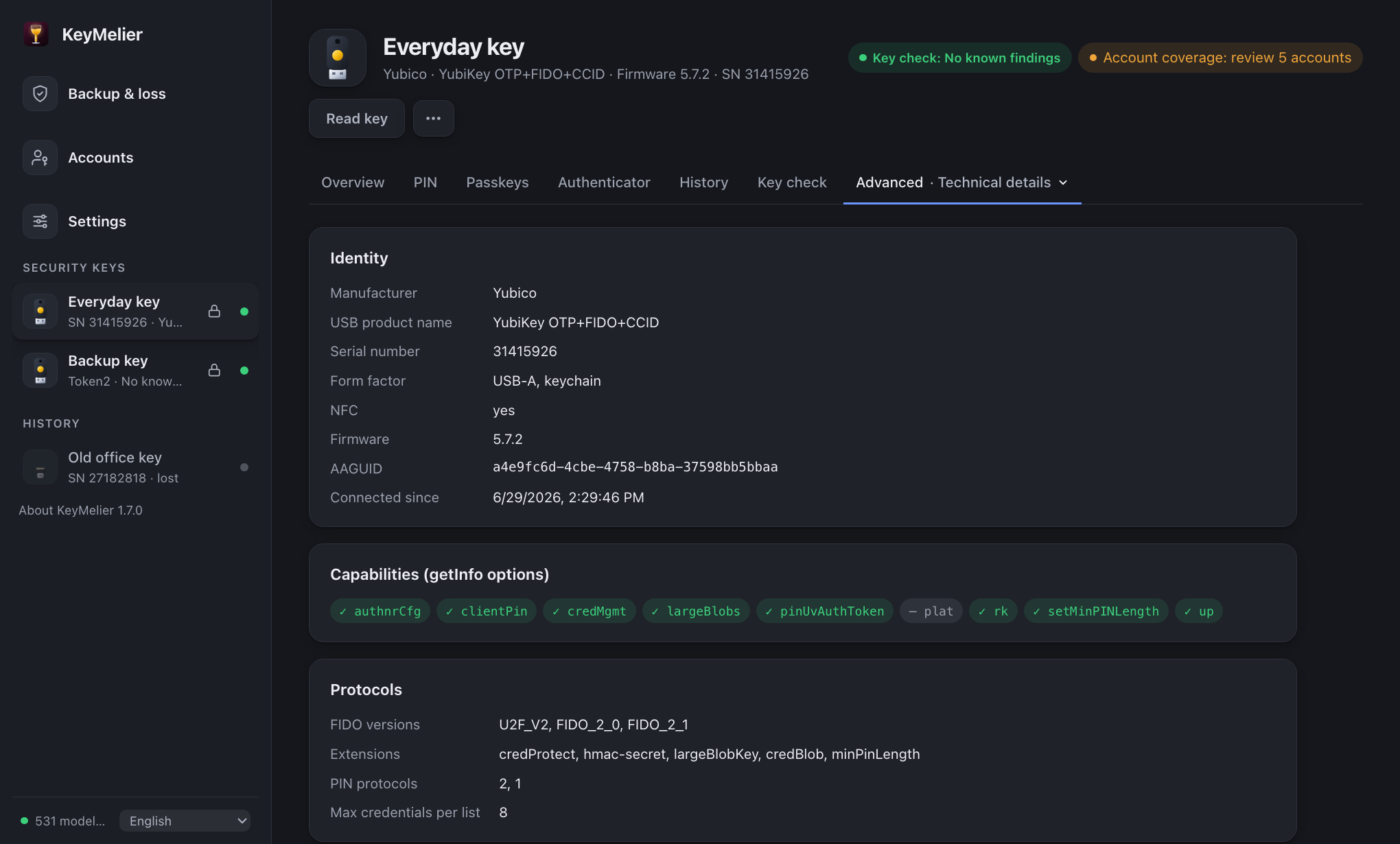Viewport: 1400px width, 844px height.
Task: Click the largeBlobs capability chip
Action: click(696, 611)
